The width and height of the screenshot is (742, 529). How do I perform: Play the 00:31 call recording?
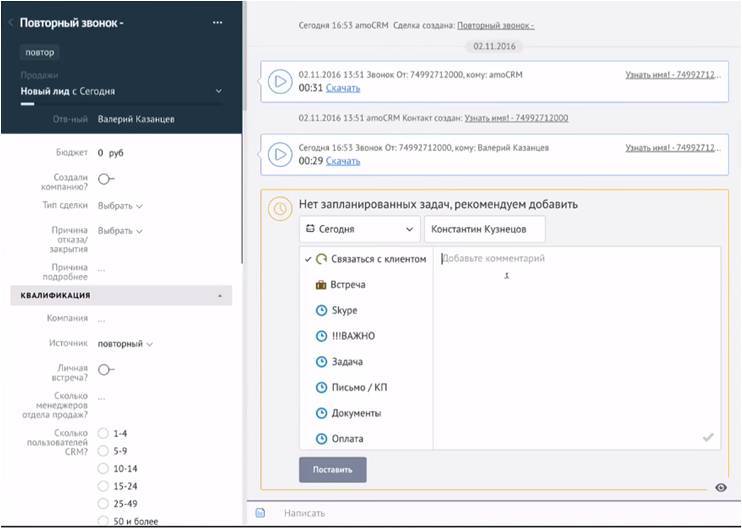pyautogui.click(x=280, y=81)
